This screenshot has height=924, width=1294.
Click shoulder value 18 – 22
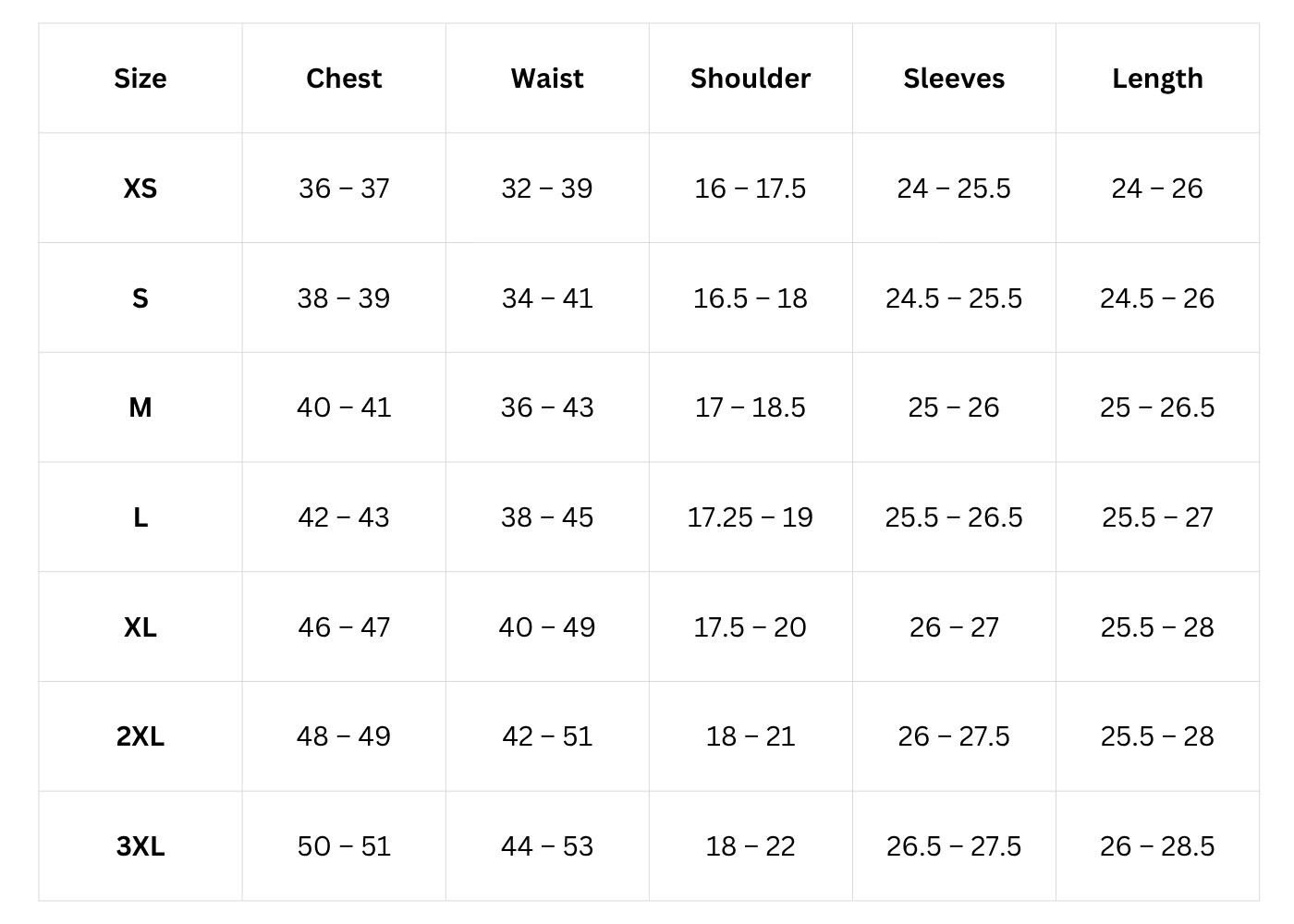pos(751,846)
